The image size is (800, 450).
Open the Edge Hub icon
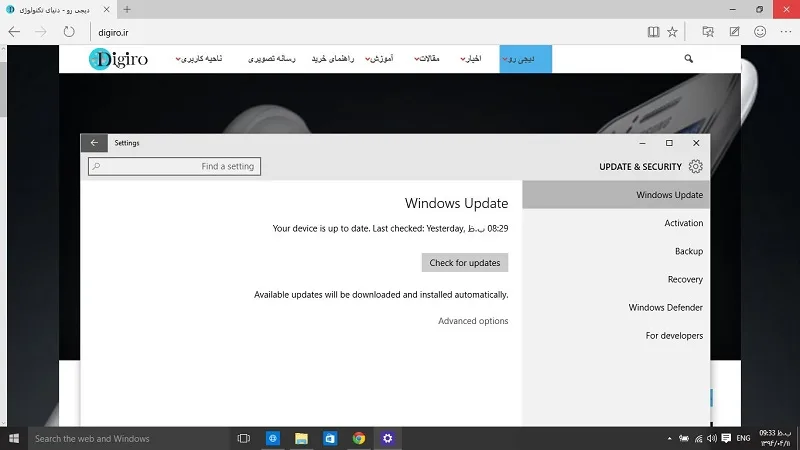pos(708,32)
